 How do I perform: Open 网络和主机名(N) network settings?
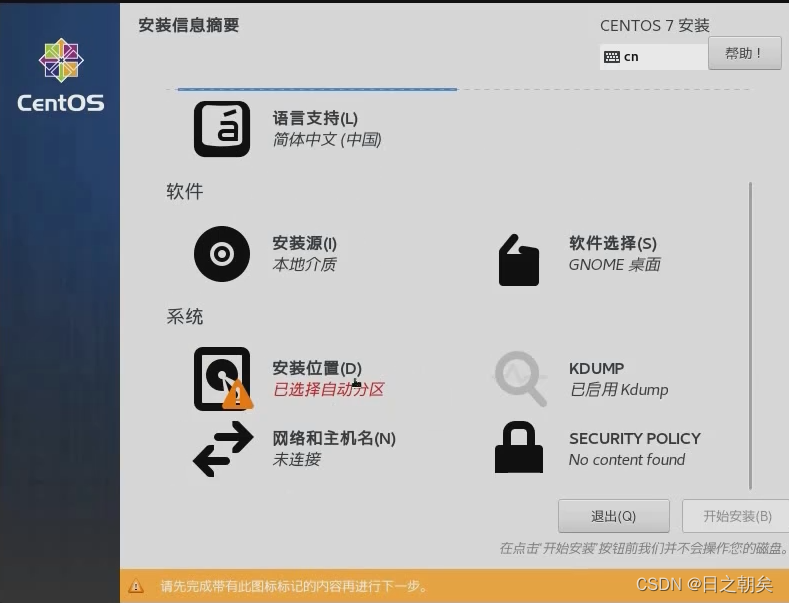click(x=334, y=438)
